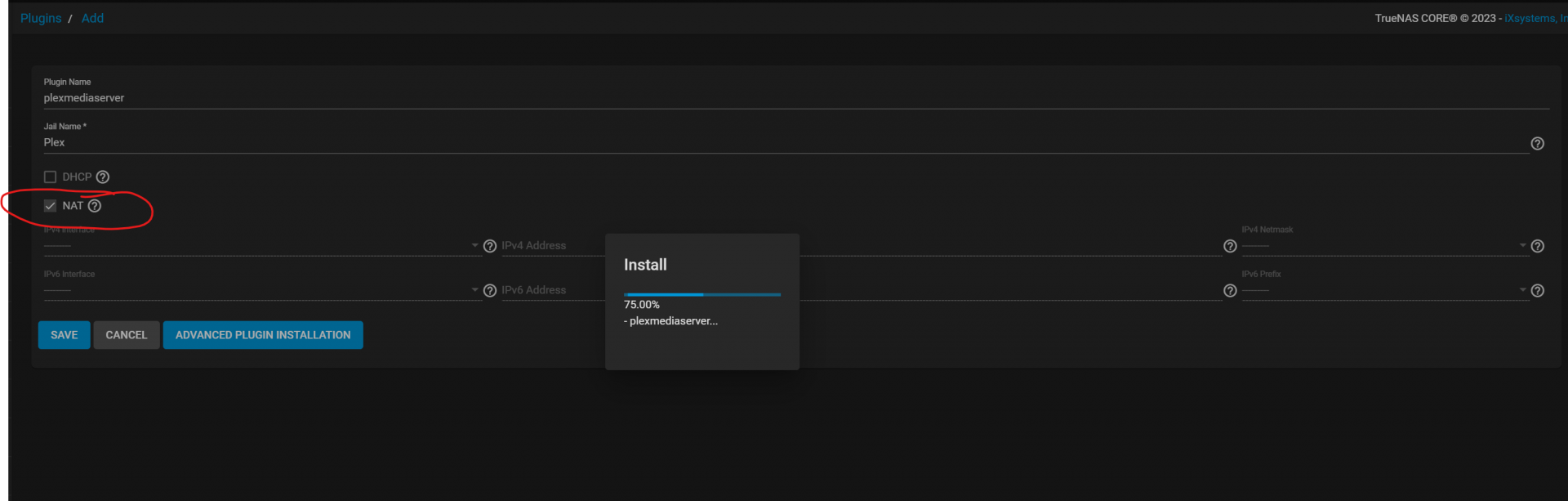Expand the IPv6 Interface dropdown
The width and height of the screenshot is (1568, 501).
click(x=261, y=289)
